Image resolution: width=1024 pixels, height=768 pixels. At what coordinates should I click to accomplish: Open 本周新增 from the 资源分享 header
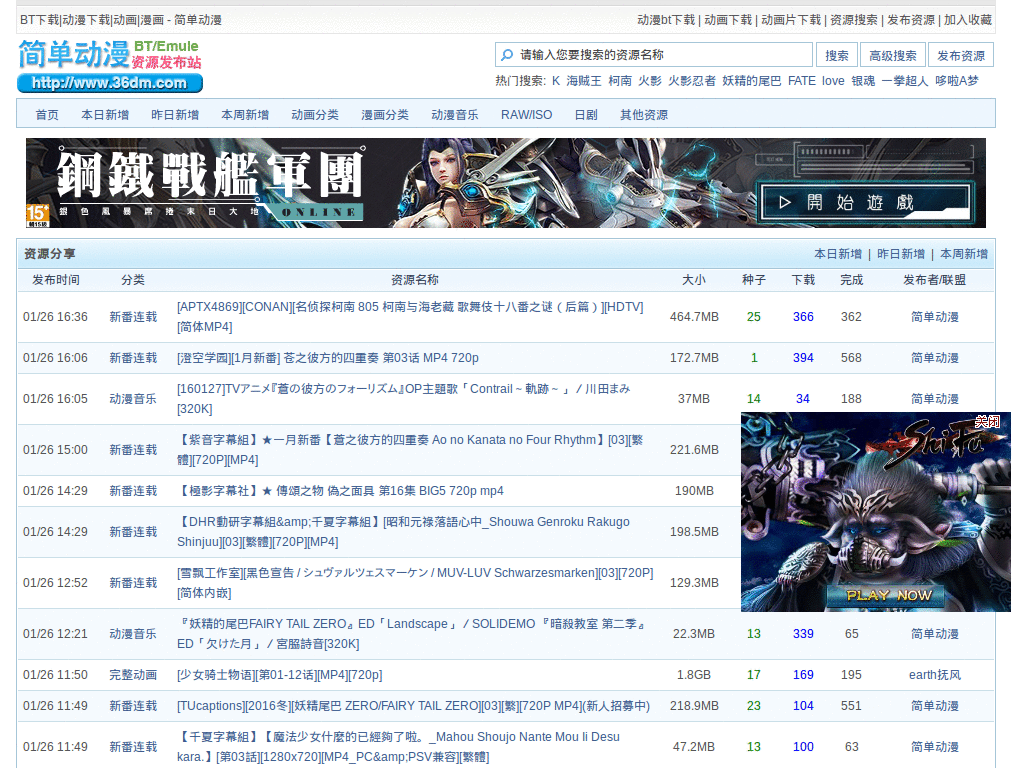point(963,254)
